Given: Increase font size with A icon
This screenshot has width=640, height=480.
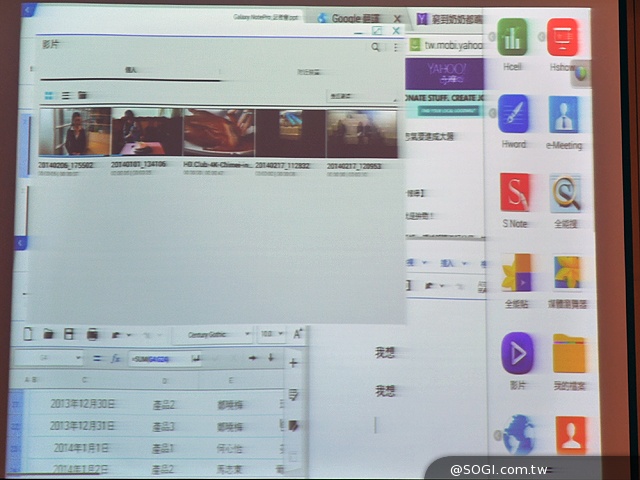Looking at the screenshot, I should (x=298, y=334).
